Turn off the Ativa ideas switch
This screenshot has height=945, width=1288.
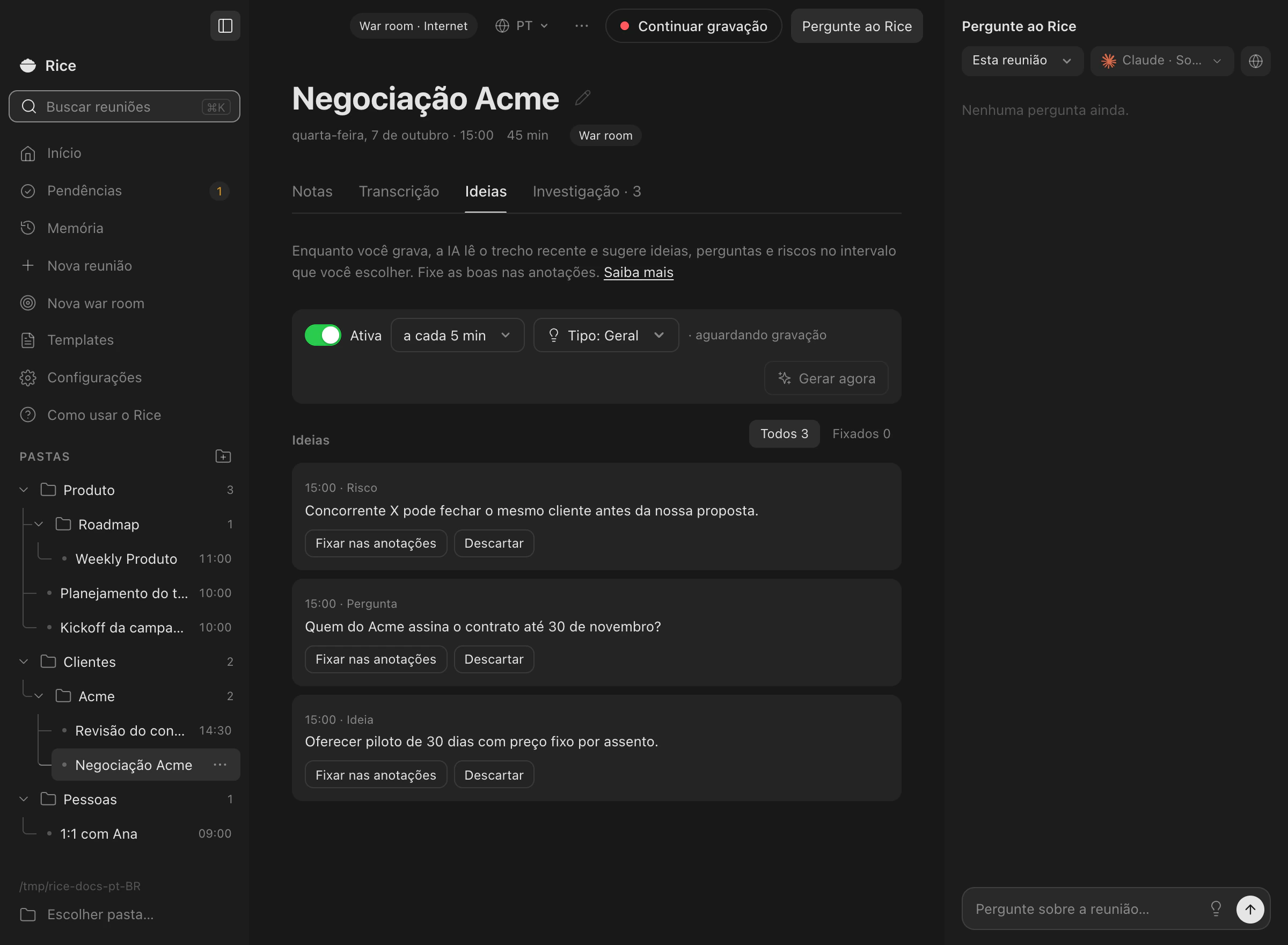pyautogui.click(x=323, y=335)
